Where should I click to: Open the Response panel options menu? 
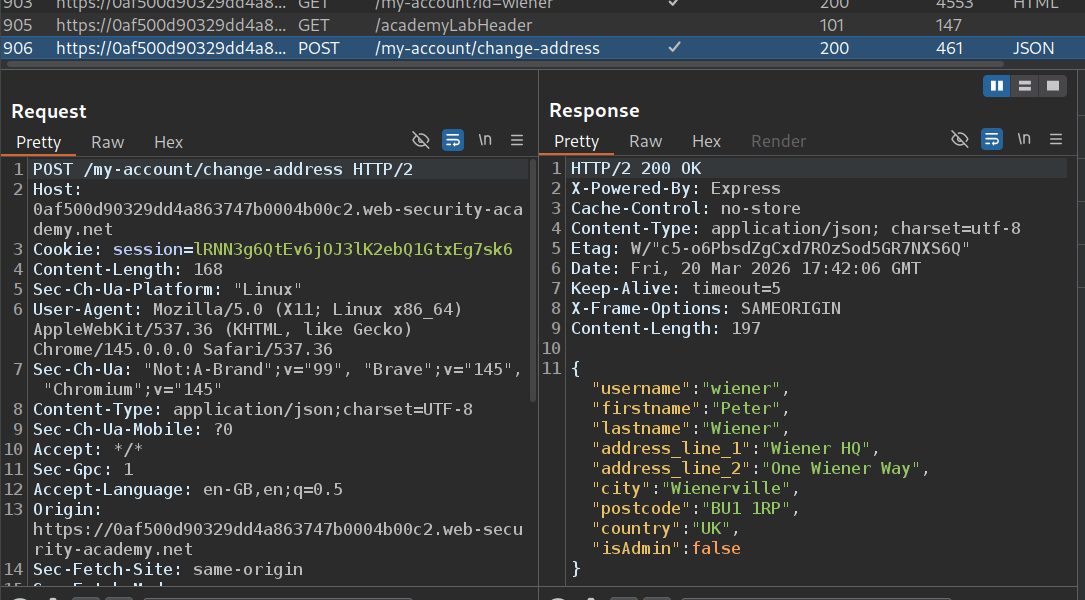pyautogui.click(x=1056, y=139)
